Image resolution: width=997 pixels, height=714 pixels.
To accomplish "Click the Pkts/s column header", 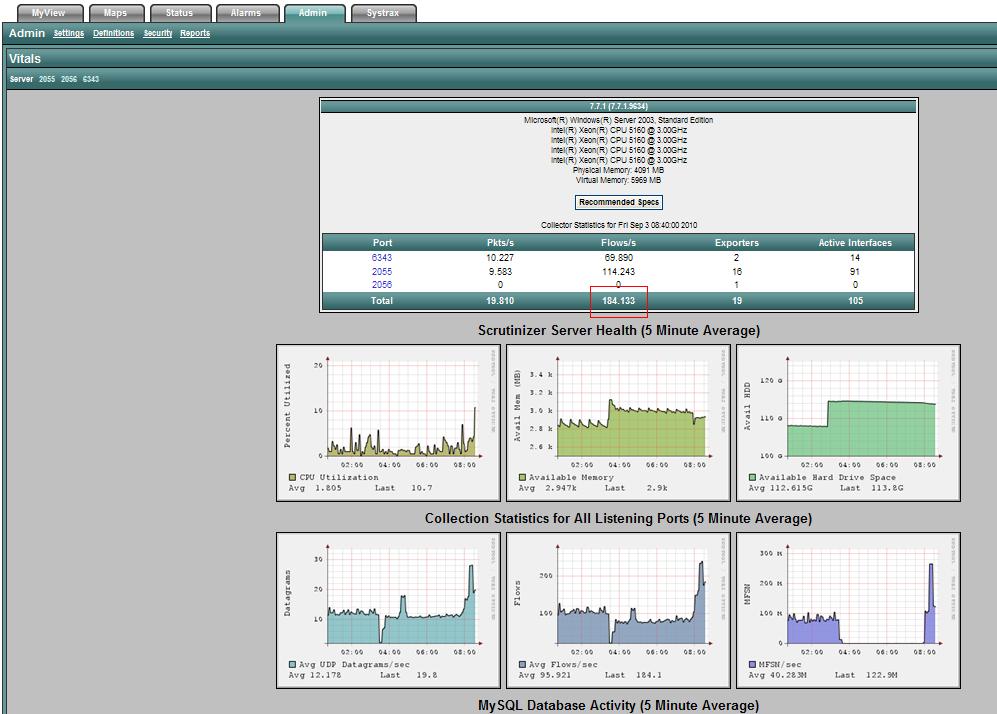I will pyautogui.click(x=500, y=243).
